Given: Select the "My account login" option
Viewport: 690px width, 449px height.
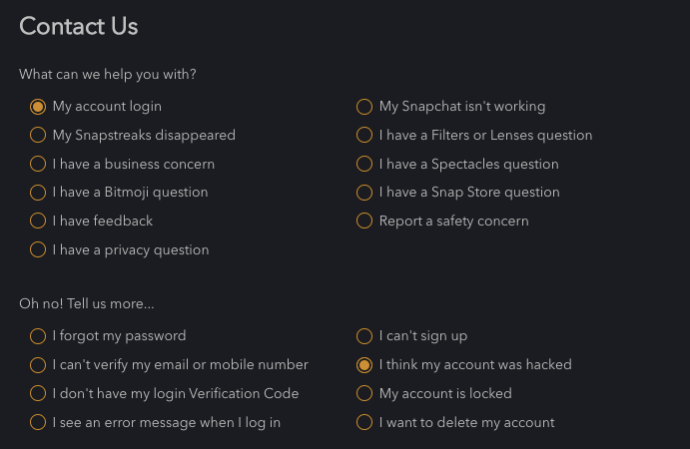Looking at the screenshot, I should coord(38,106).
